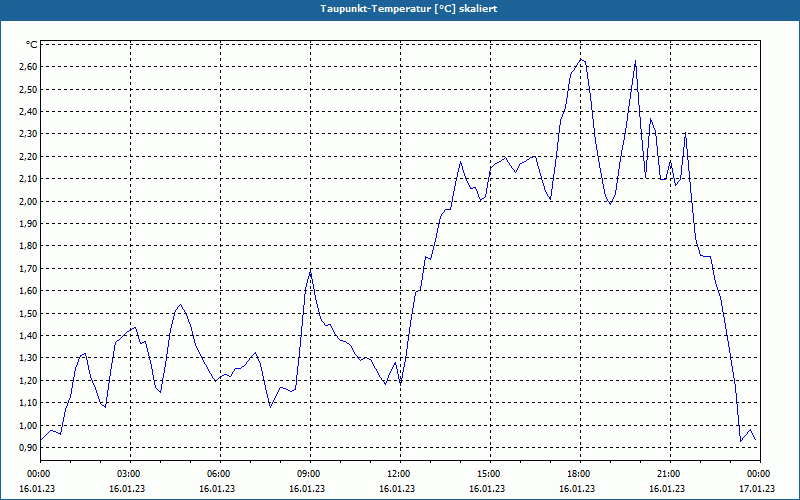Click the '09:00' time label
Image resolution: width=800 pixels, height=500 pixels.
pos(307,474)
